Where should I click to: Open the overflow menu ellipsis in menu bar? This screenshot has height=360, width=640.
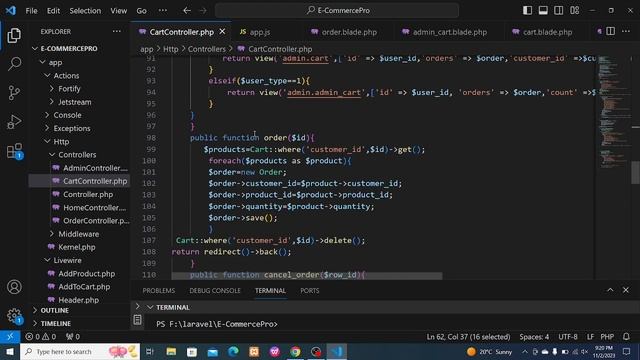point(162,11)
